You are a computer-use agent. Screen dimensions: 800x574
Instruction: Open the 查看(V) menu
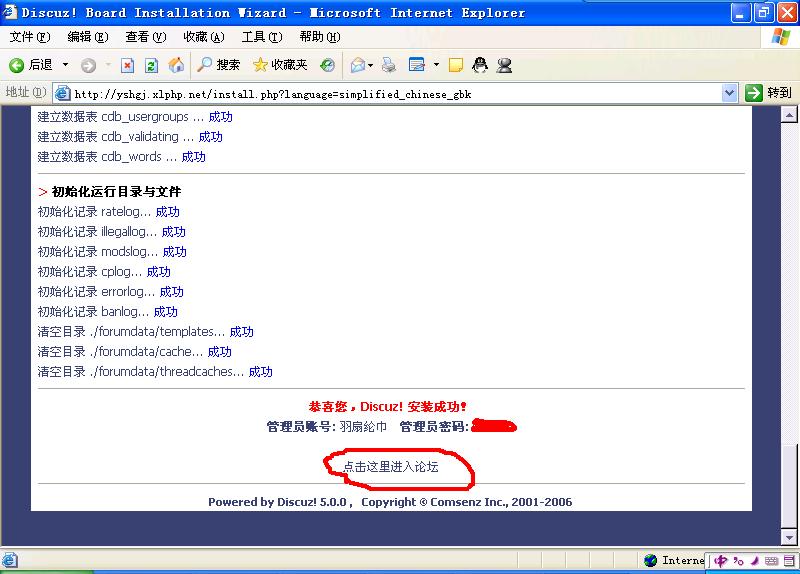pos(146,37)
